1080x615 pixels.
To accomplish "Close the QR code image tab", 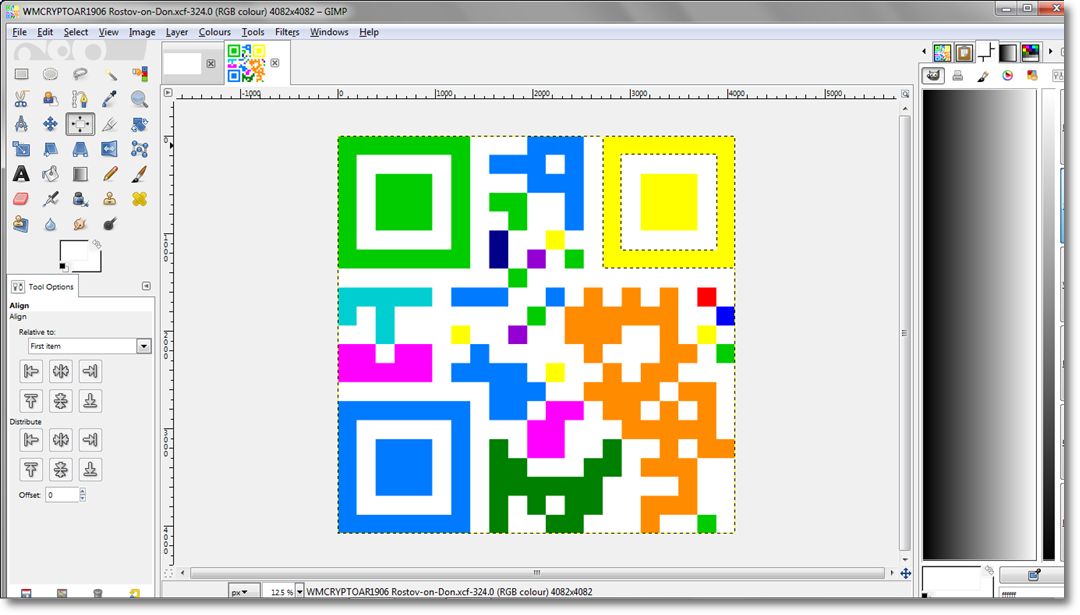I will pyautogui.click(x=275, y=63).
